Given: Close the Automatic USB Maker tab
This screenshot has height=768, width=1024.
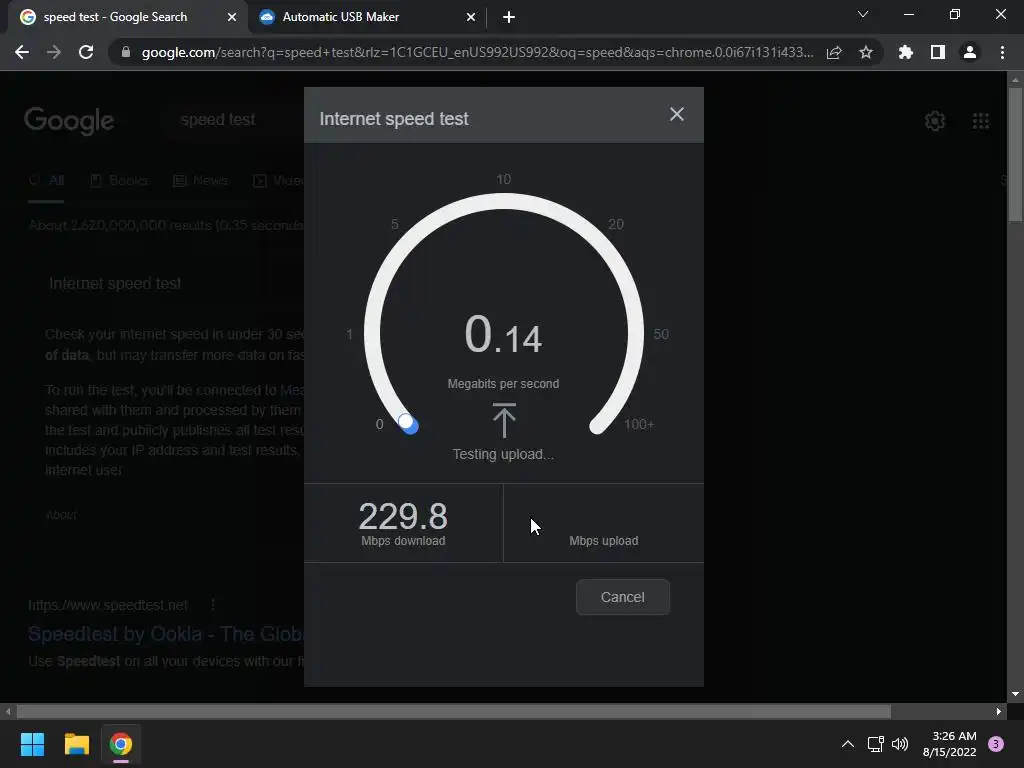Looking at the screenshot, I should 471,17.
